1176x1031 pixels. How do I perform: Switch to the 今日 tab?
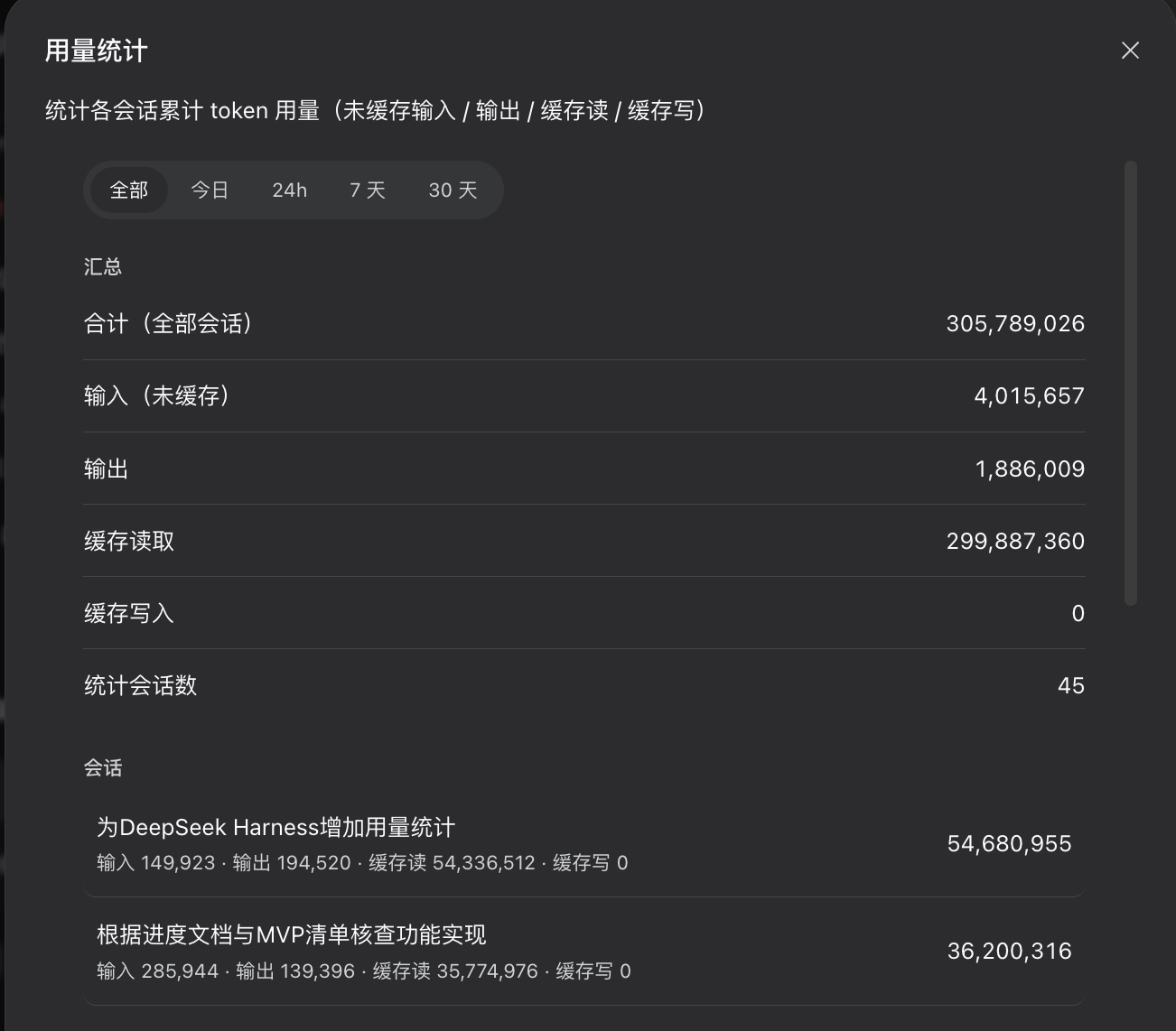point(210,190)
